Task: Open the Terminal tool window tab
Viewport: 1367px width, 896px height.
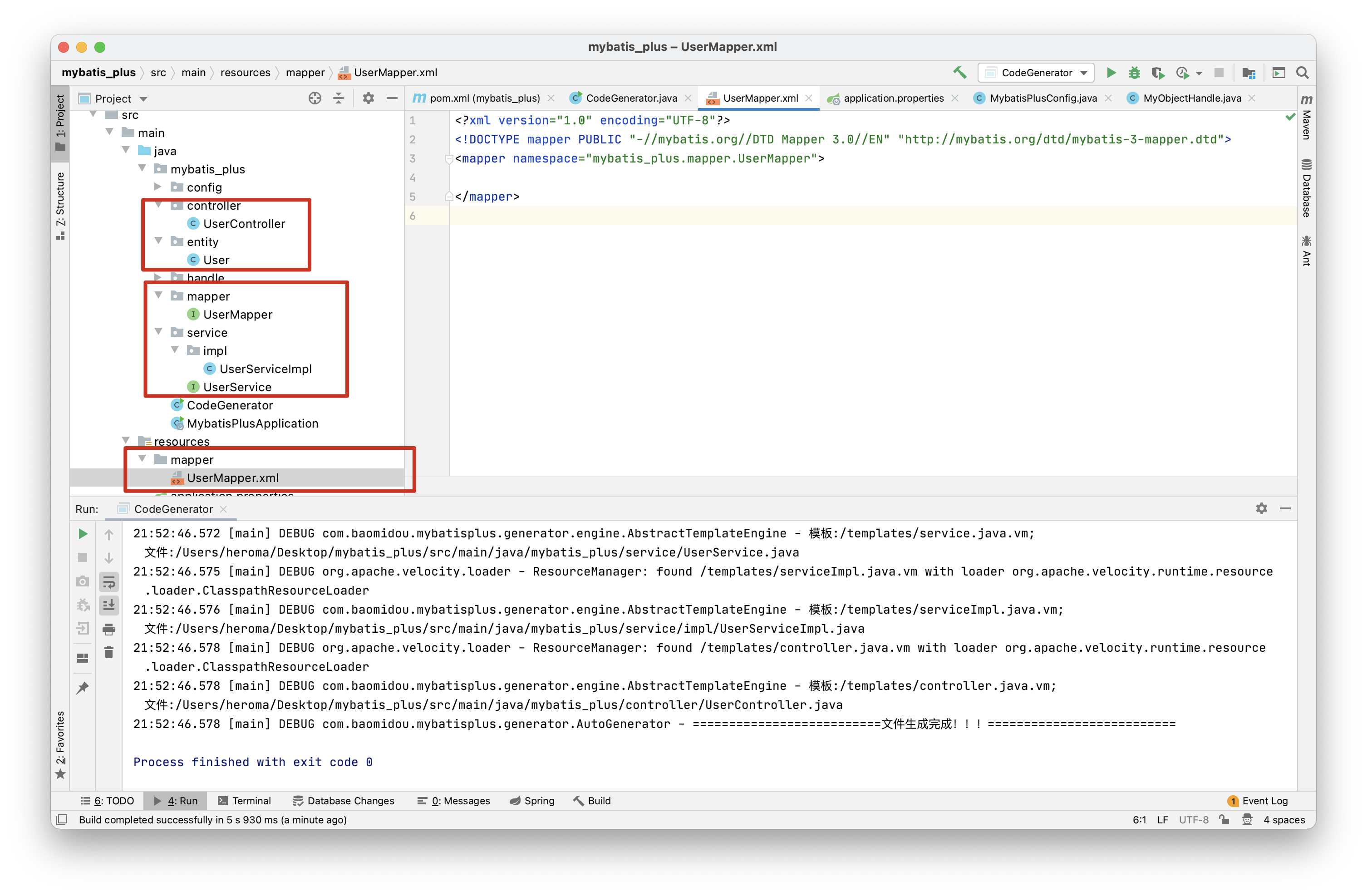Action: 245,801
